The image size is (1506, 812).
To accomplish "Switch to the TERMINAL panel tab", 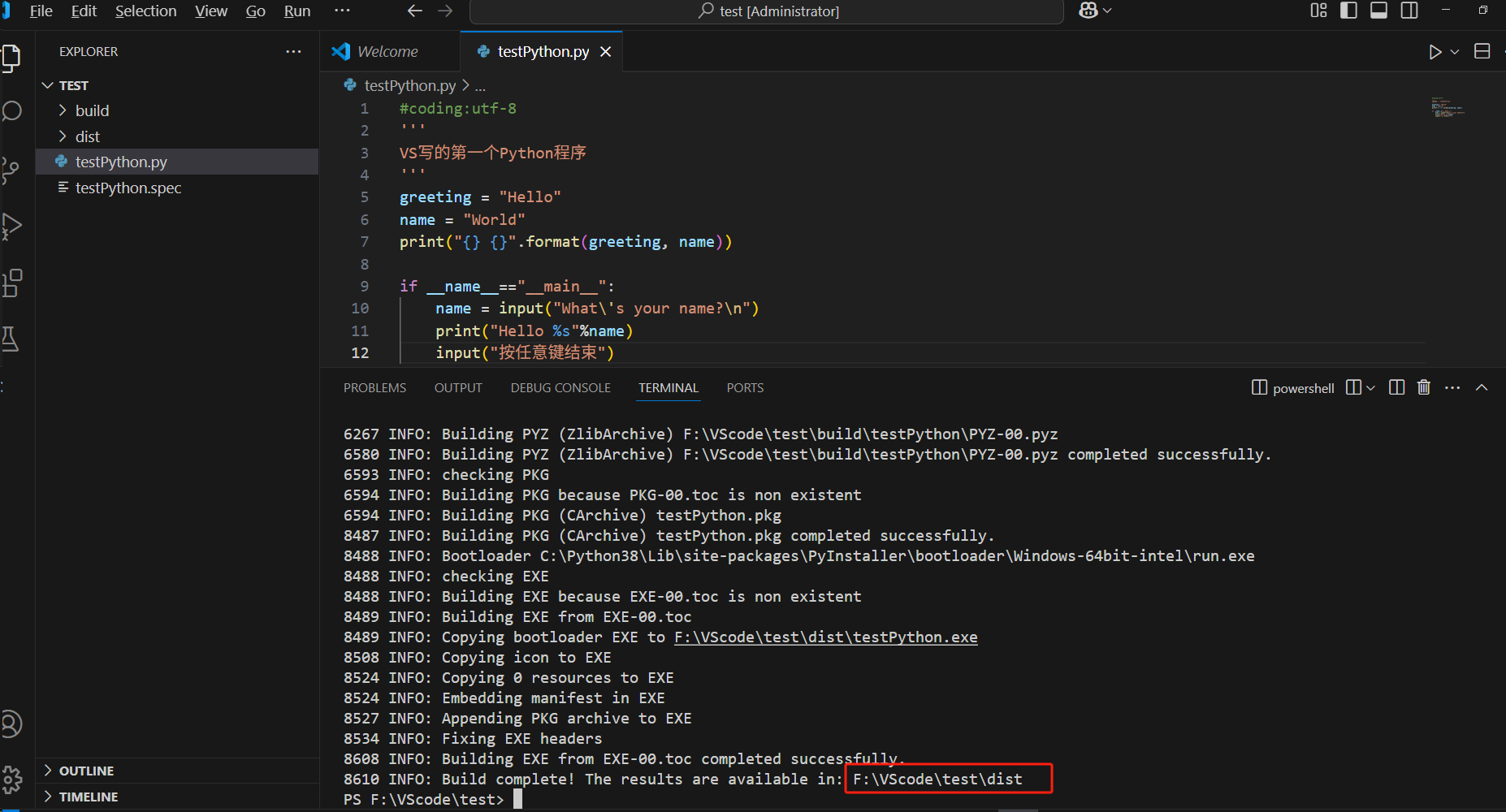I will (669, 388).
